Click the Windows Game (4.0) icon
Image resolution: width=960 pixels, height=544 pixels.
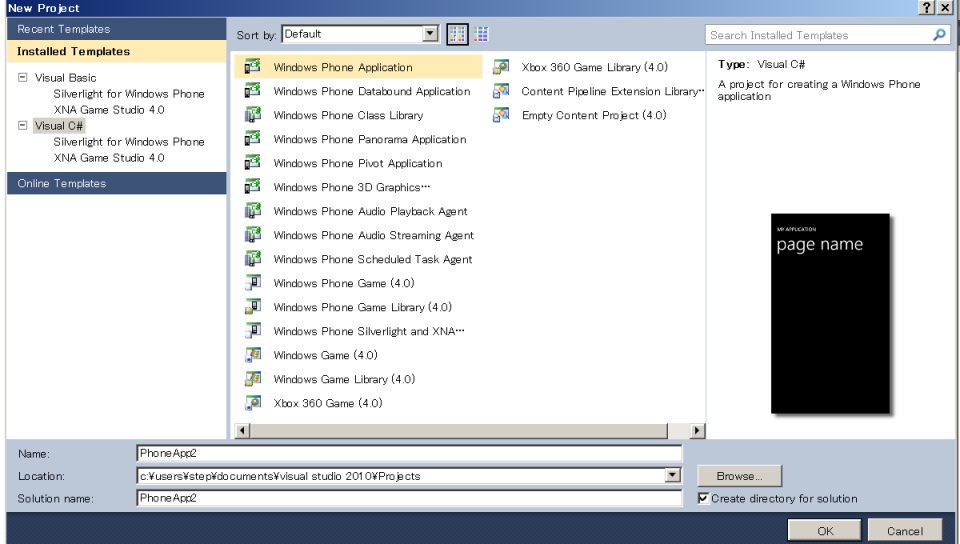point(252,354)
